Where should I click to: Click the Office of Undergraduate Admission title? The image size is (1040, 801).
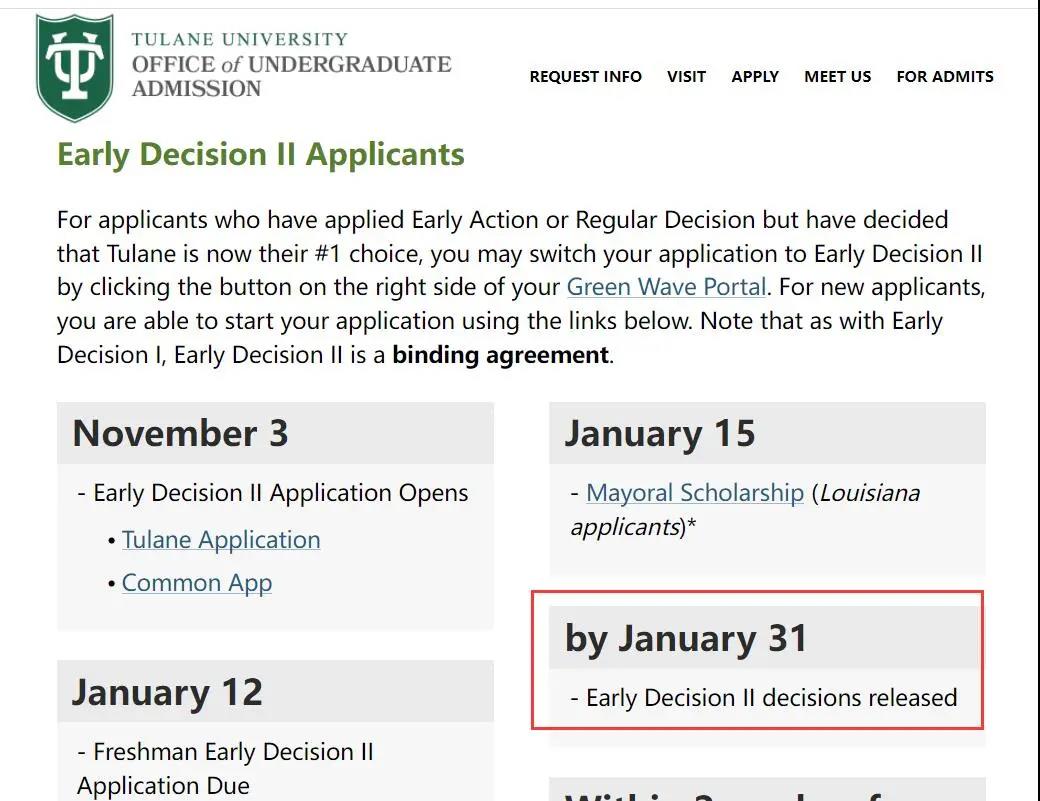(291, 65)
